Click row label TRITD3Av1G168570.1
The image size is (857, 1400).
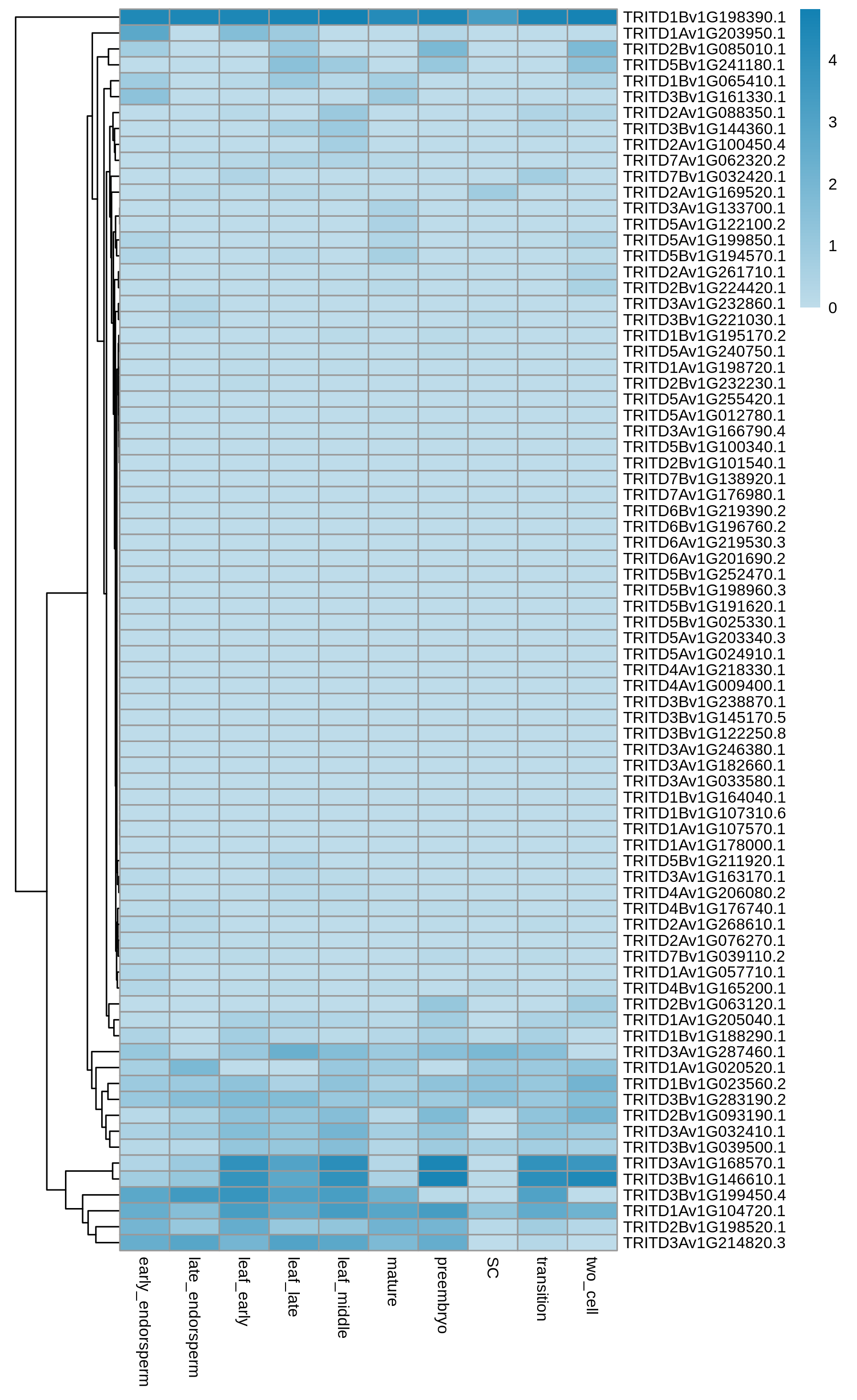coord(704,1163)
